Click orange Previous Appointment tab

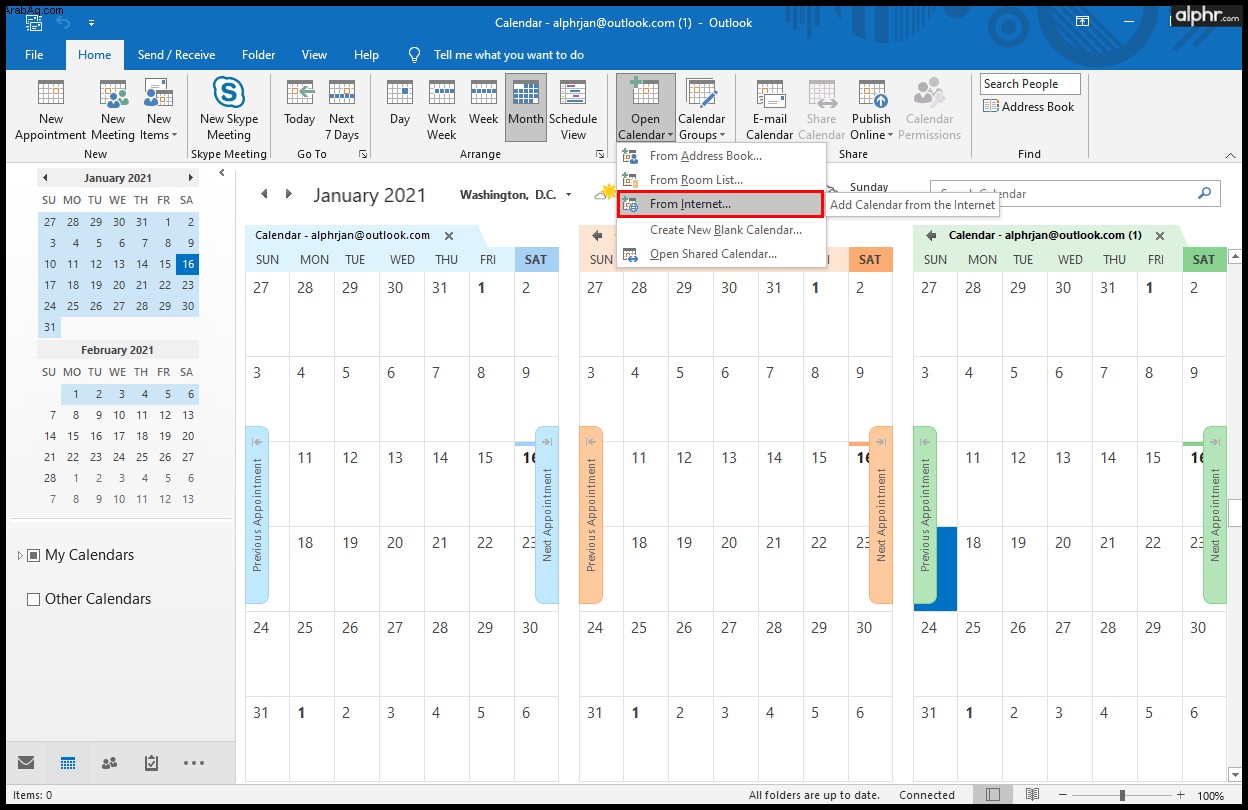pos(591,515)
